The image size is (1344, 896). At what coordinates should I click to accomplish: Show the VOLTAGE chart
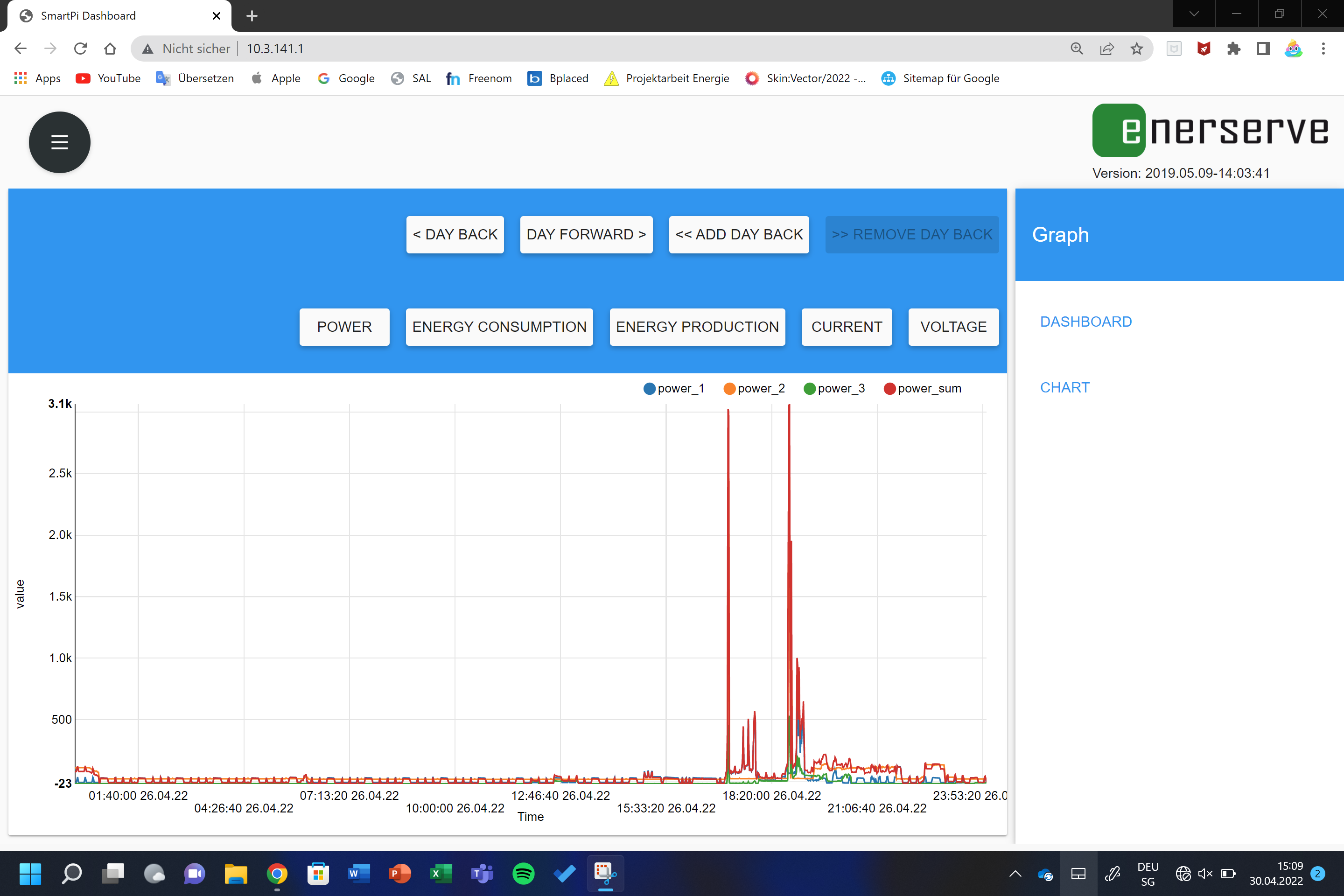[x=952, y=327]
